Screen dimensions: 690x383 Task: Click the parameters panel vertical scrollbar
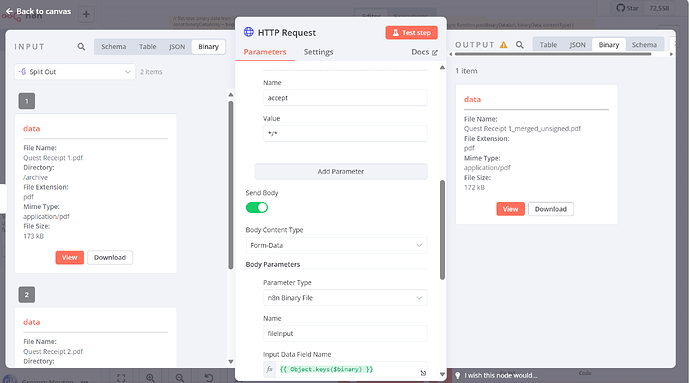tap(442, 230)
